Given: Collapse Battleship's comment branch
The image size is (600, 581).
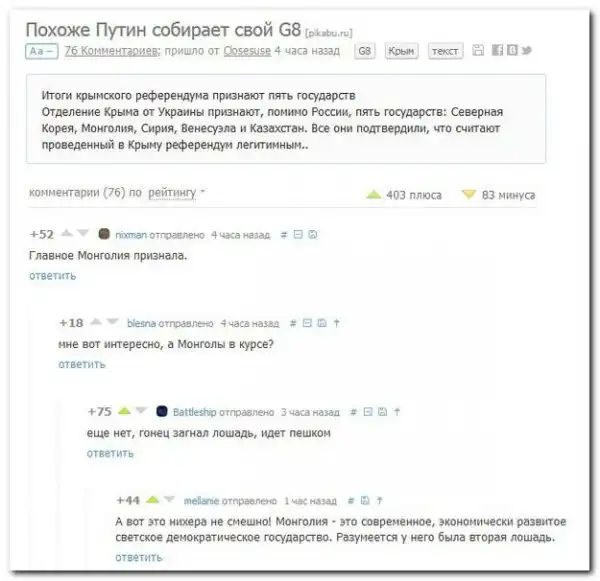Looking at the screenshot, I should (368, 412).
